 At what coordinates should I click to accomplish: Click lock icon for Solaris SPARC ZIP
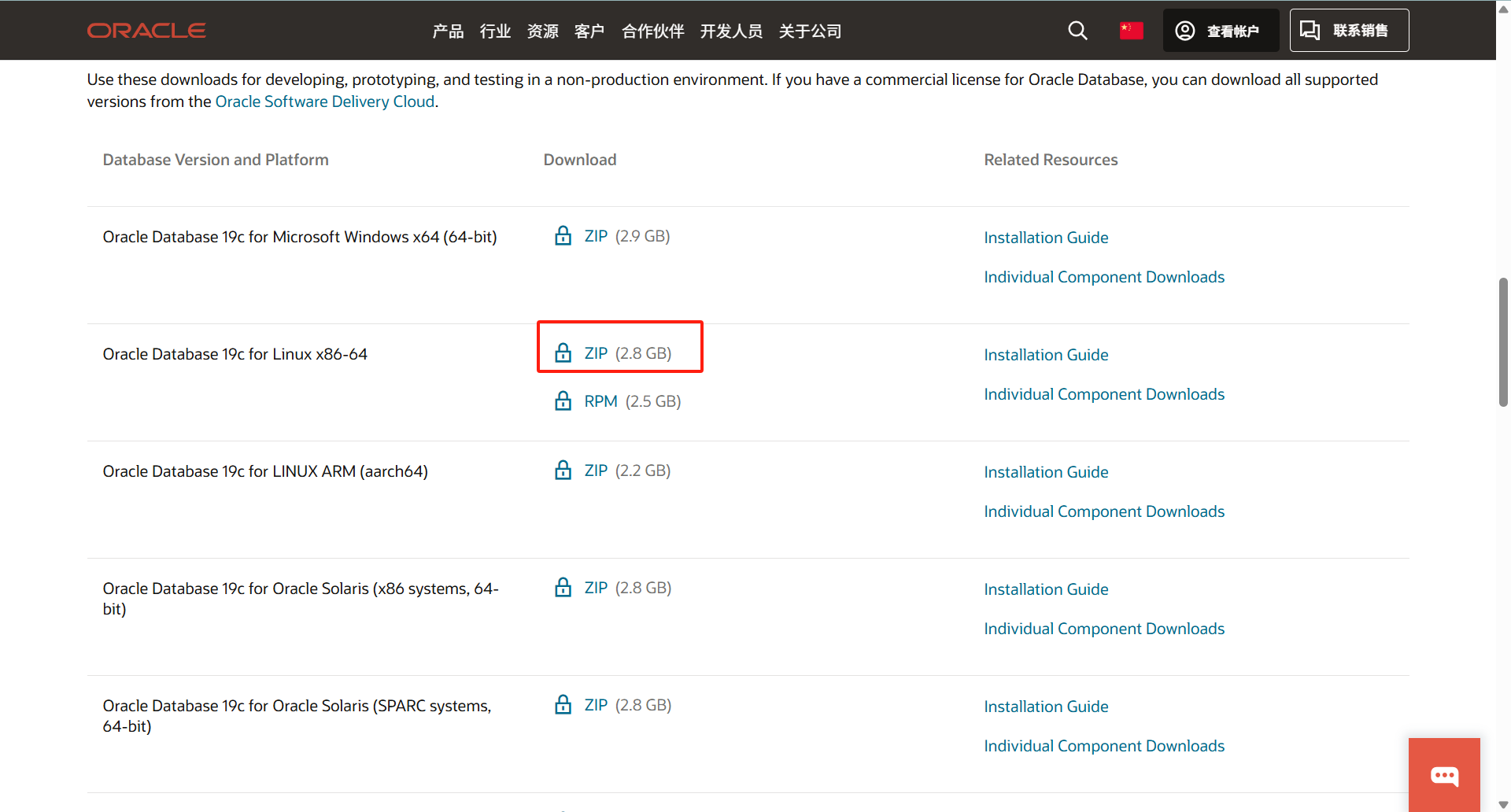pos(563,704)
